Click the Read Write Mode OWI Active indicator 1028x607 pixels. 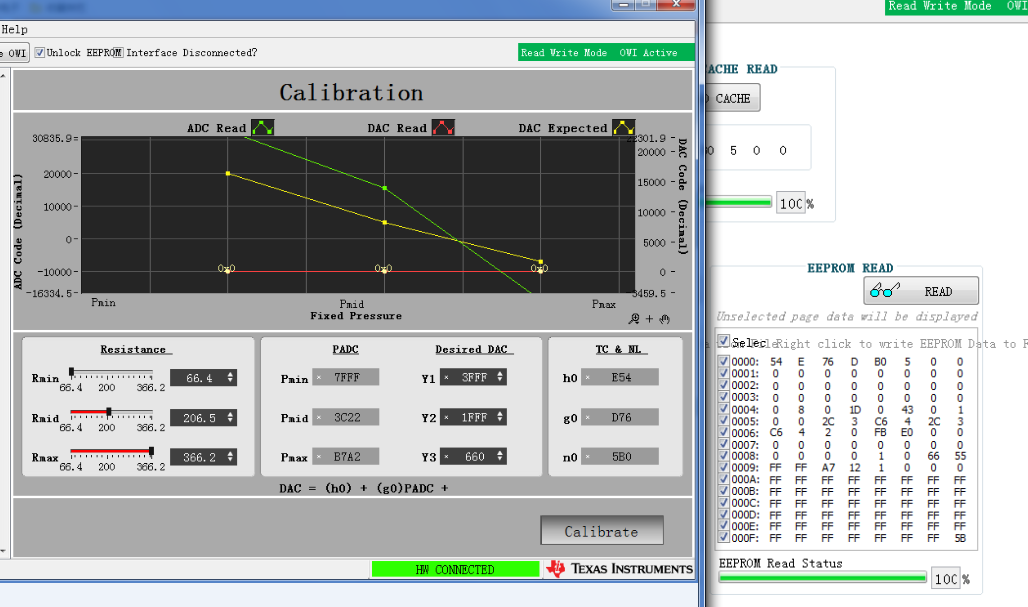(x=606, y=52)
